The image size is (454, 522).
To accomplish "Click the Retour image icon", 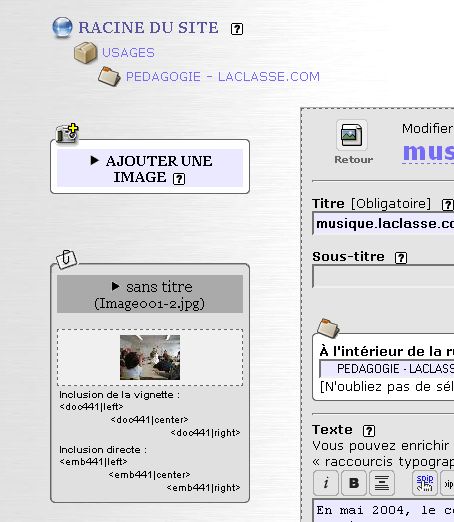I will (352, 135).
